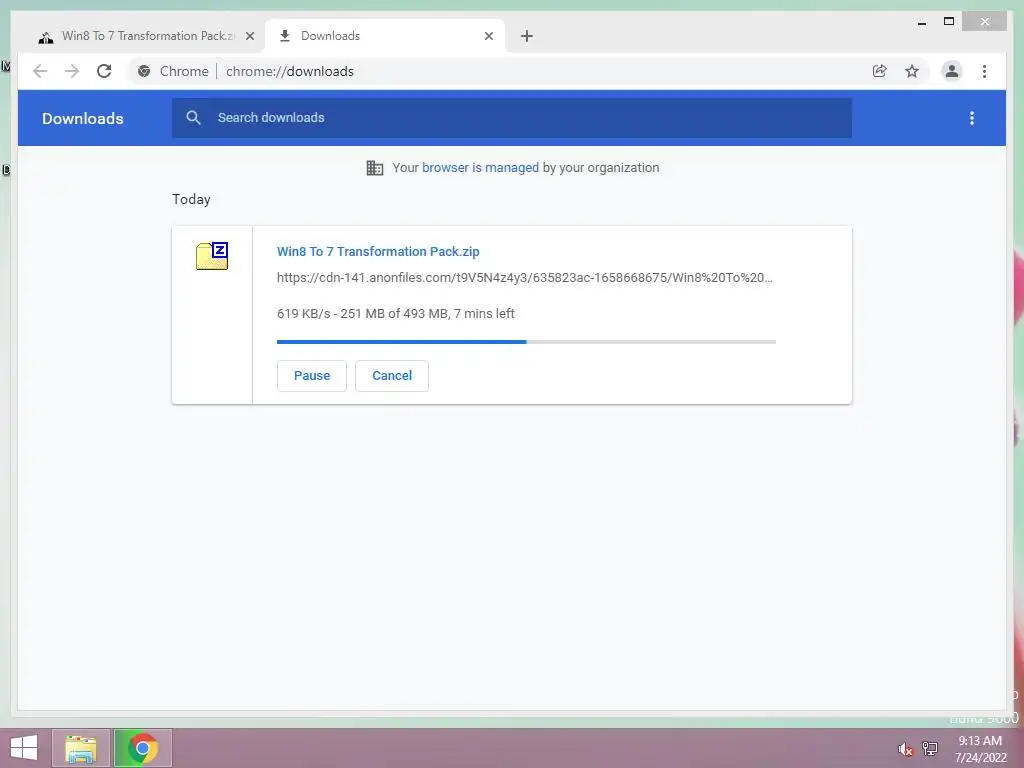The height and width of the screenshot is (768, 1024).
Task: Close the Downloads tab
Action: tap(488, 37)
